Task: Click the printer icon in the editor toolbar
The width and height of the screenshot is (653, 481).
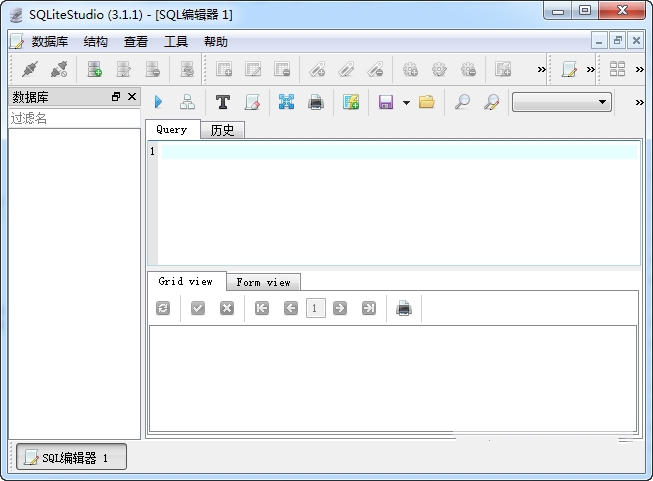Action: click(x=316, y=102)
